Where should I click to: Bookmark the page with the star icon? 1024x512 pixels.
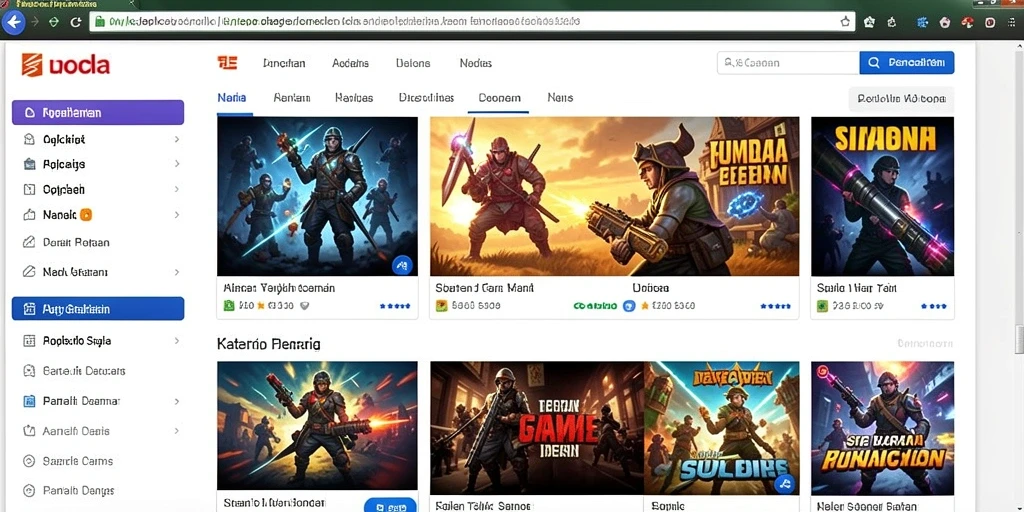click(846, 22)
